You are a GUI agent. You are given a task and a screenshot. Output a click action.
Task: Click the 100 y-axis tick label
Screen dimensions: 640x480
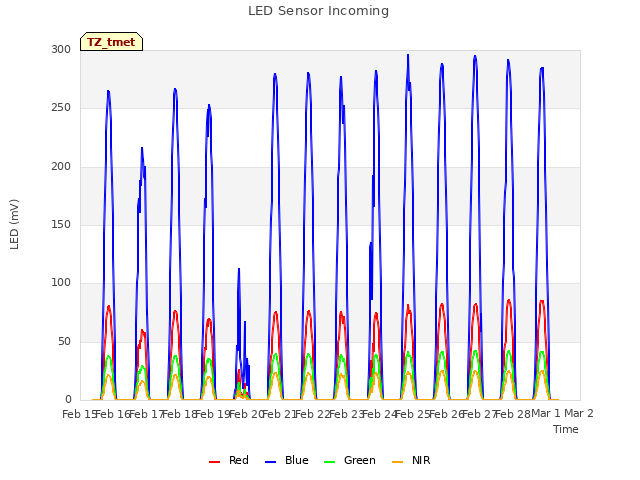pos(61,282)
